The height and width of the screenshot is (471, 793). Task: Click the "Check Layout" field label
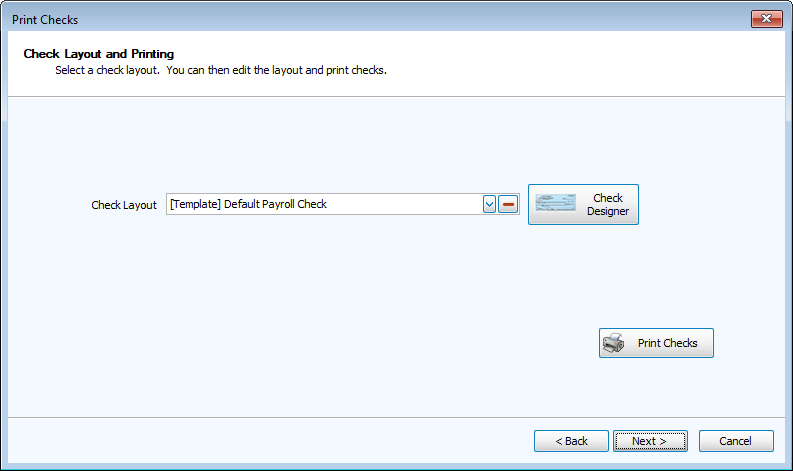click(124, 205)
